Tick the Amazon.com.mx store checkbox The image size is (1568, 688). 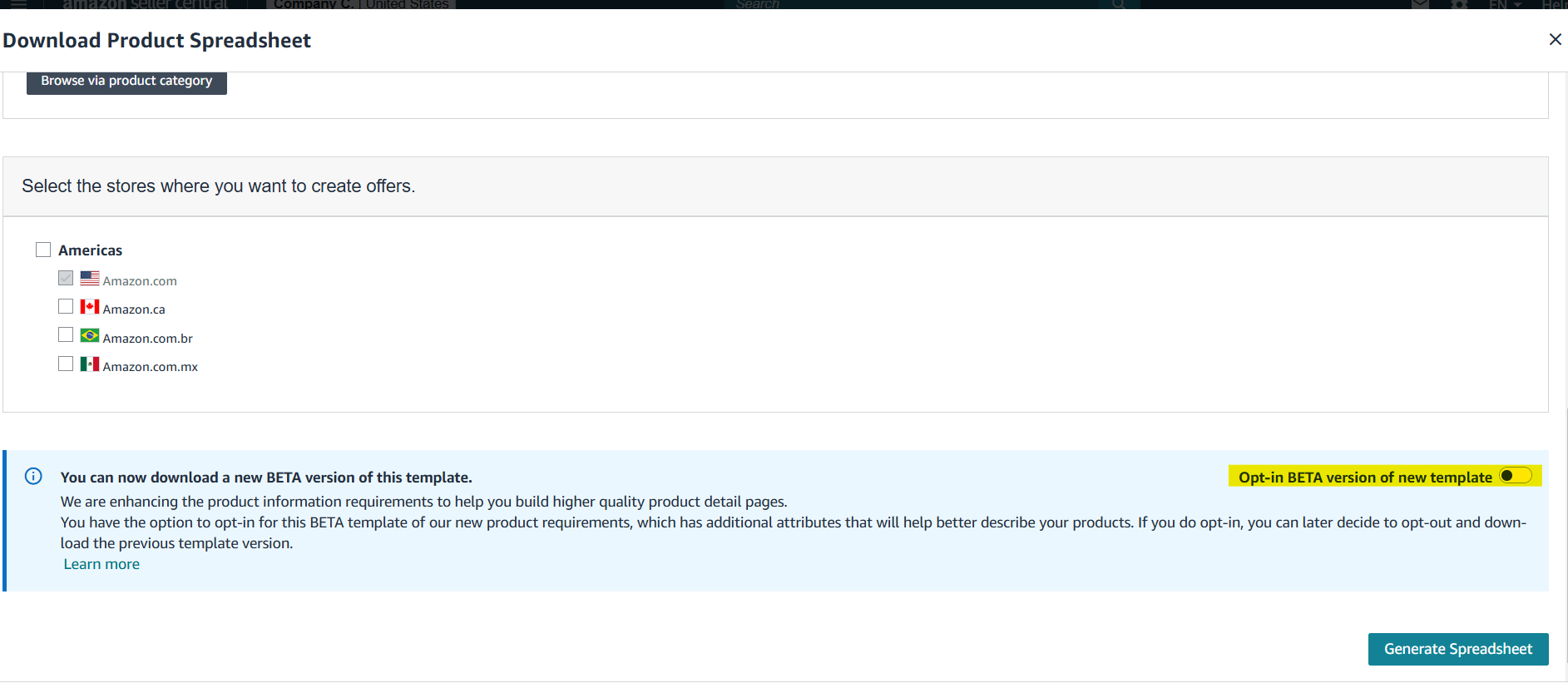(x=66, y=364)
